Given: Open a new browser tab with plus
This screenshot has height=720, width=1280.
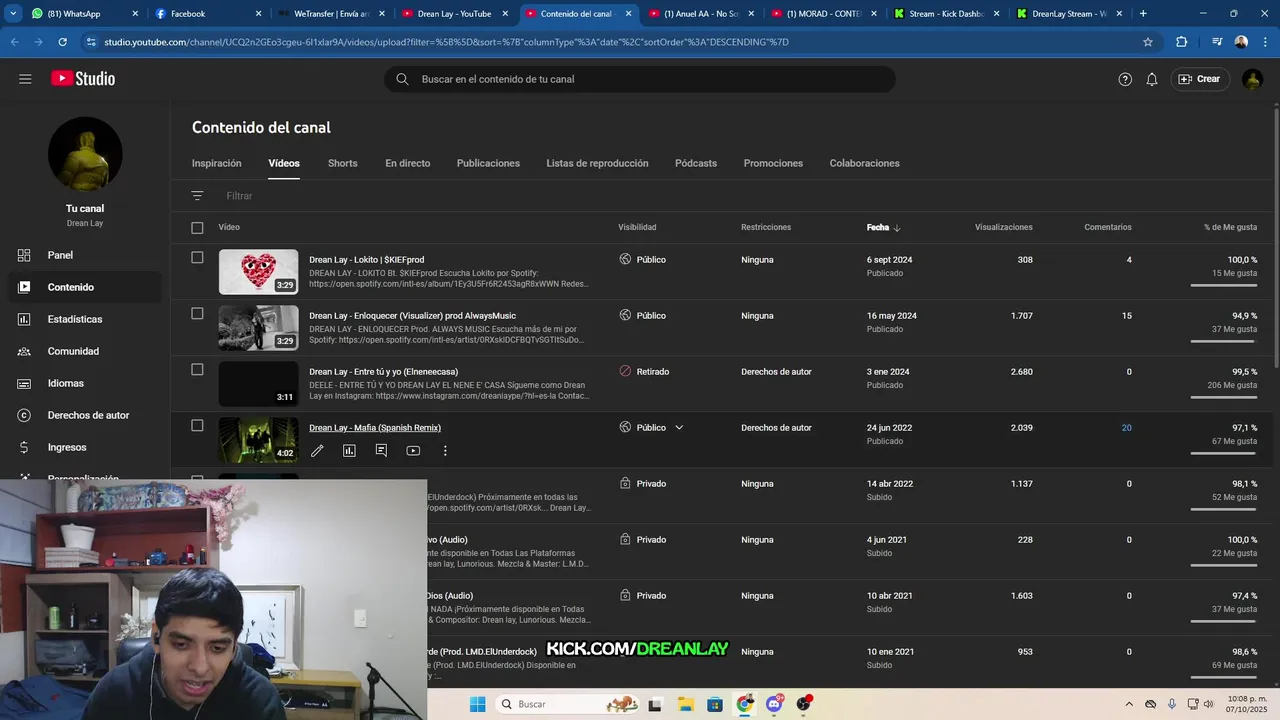Looking at the screenshot, I should point(1143,14).
